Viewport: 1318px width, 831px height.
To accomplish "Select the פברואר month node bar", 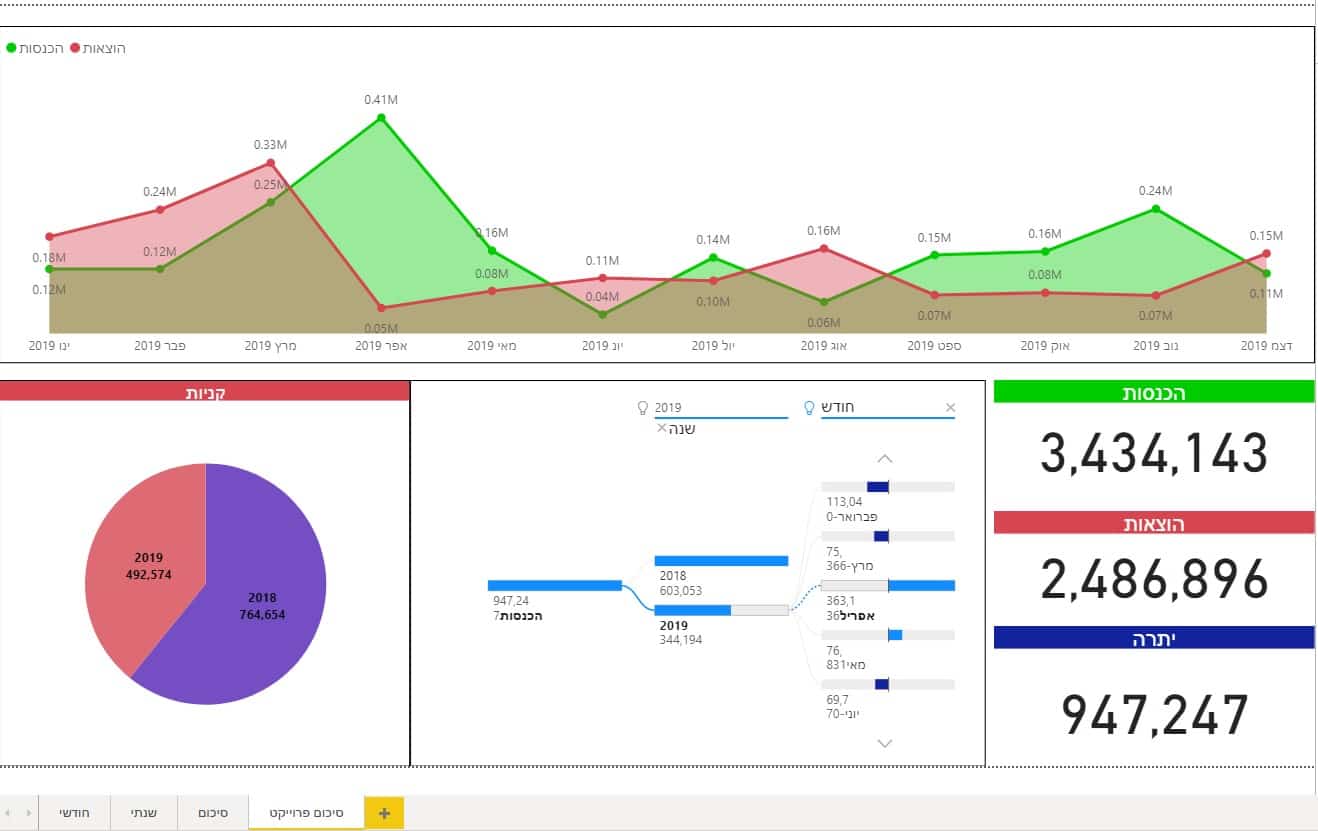I will tap(888, 487).
